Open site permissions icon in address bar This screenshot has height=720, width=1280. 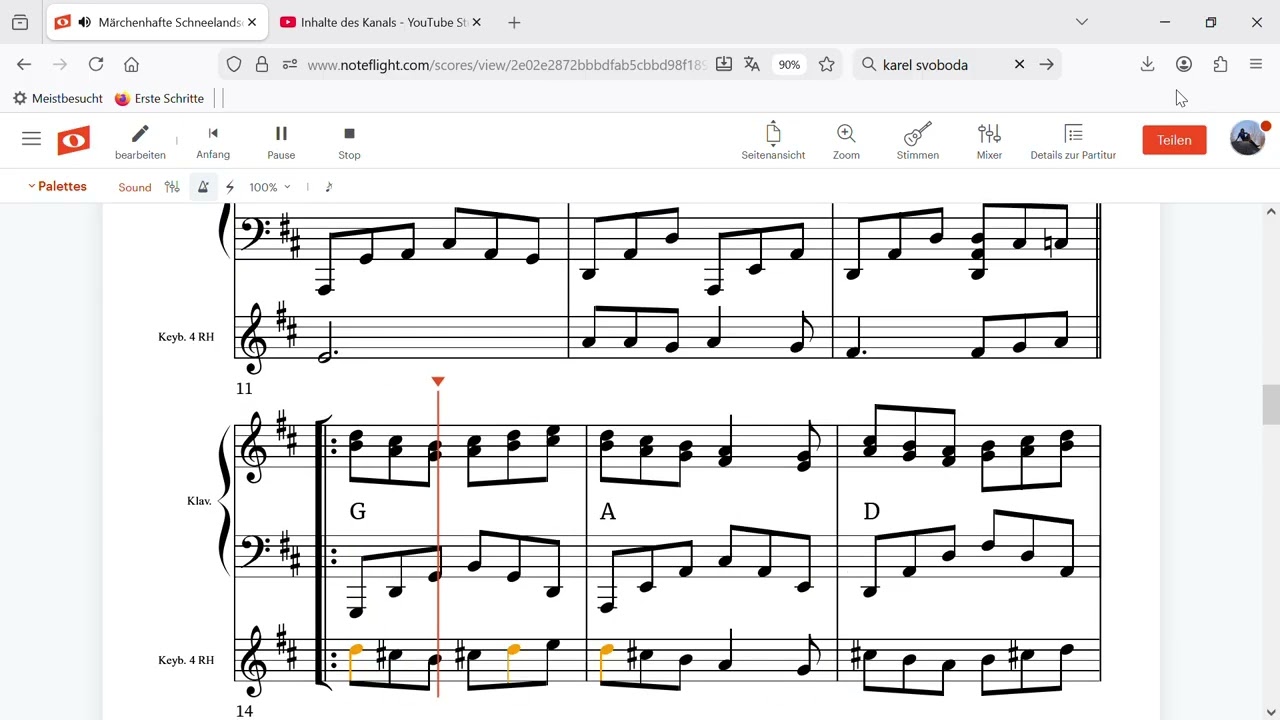(290, 64)
